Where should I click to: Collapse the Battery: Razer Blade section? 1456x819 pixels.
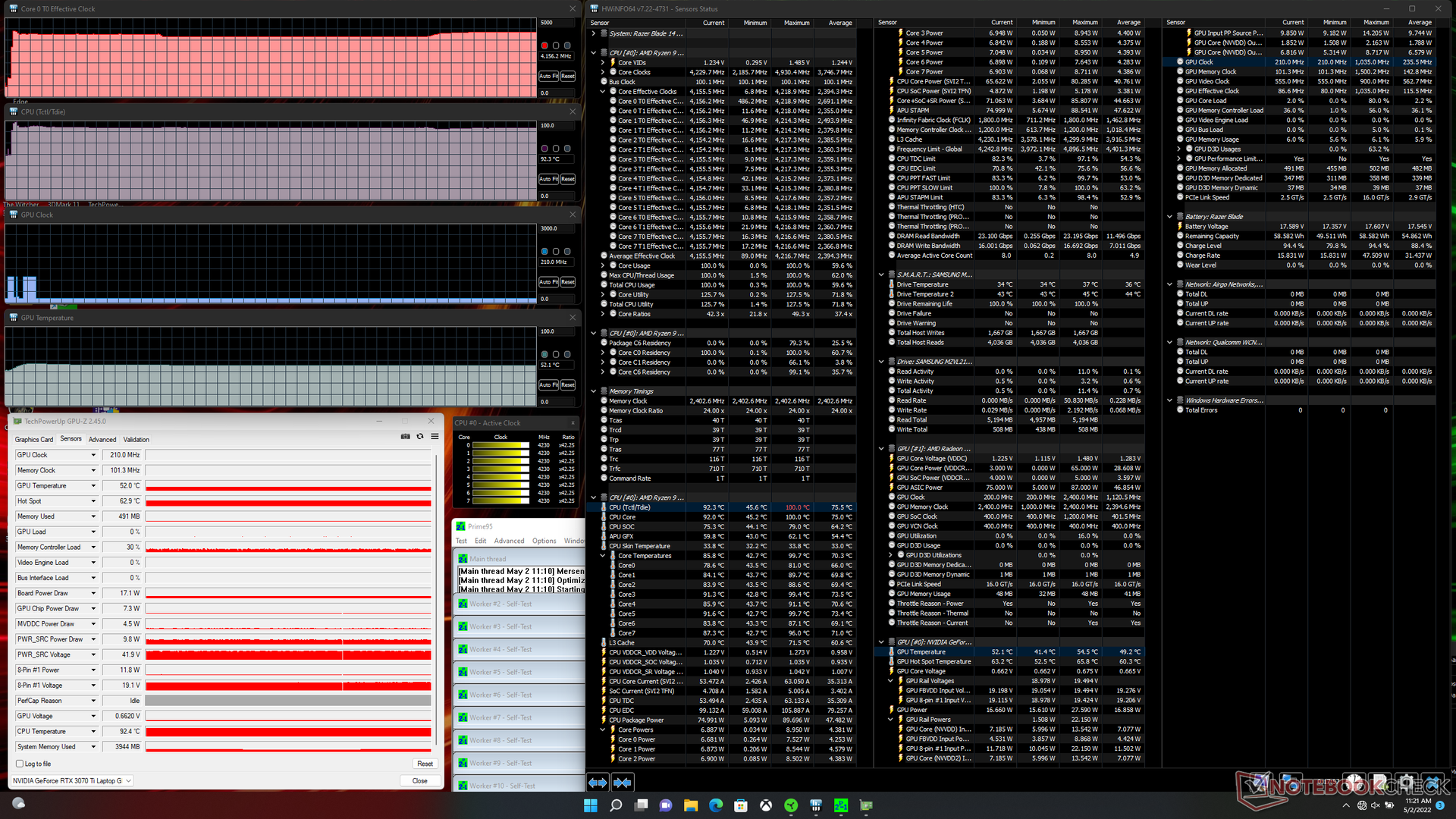tap(1170, 217)
